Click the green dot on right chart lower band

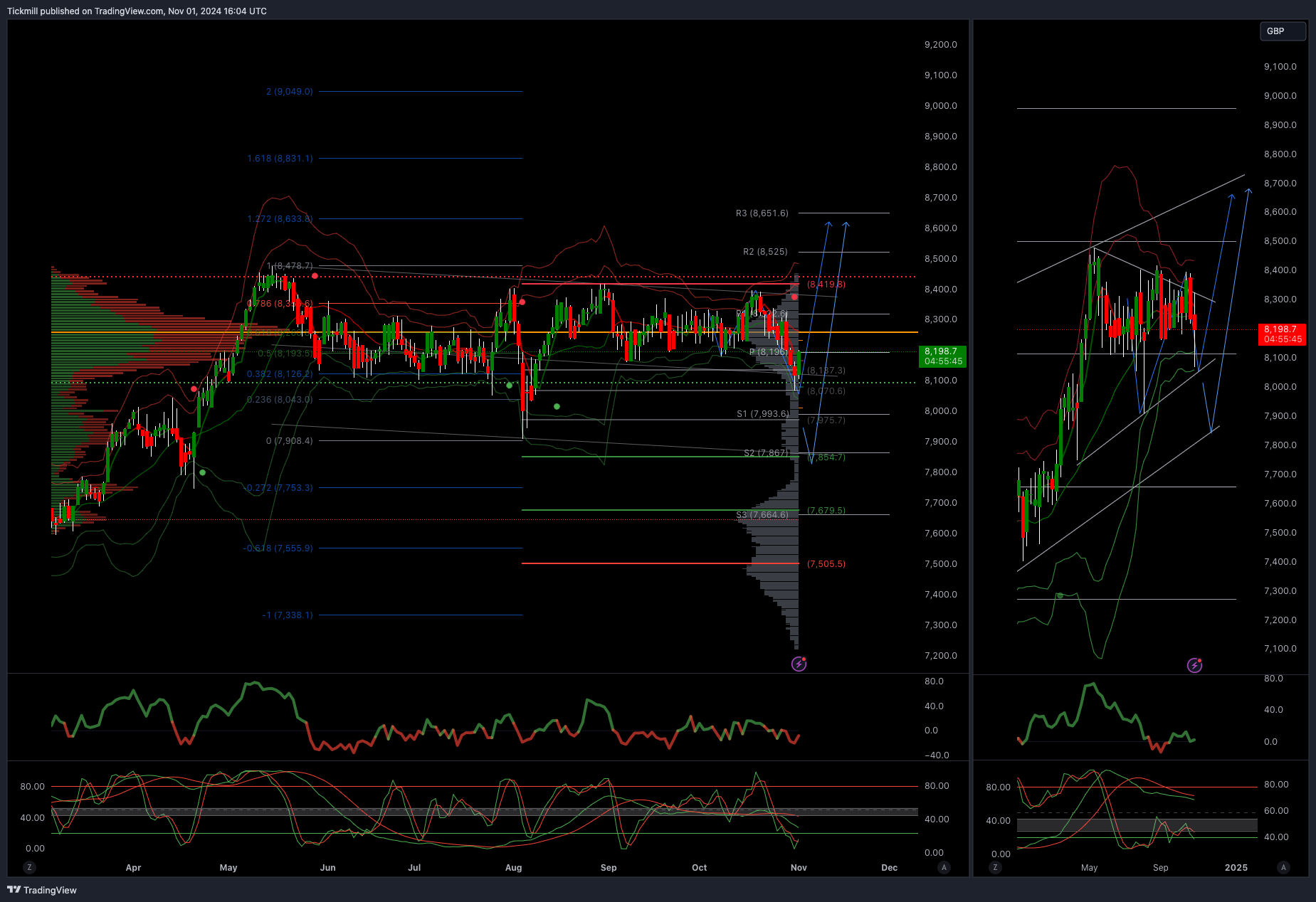(x=1060, y=595)
